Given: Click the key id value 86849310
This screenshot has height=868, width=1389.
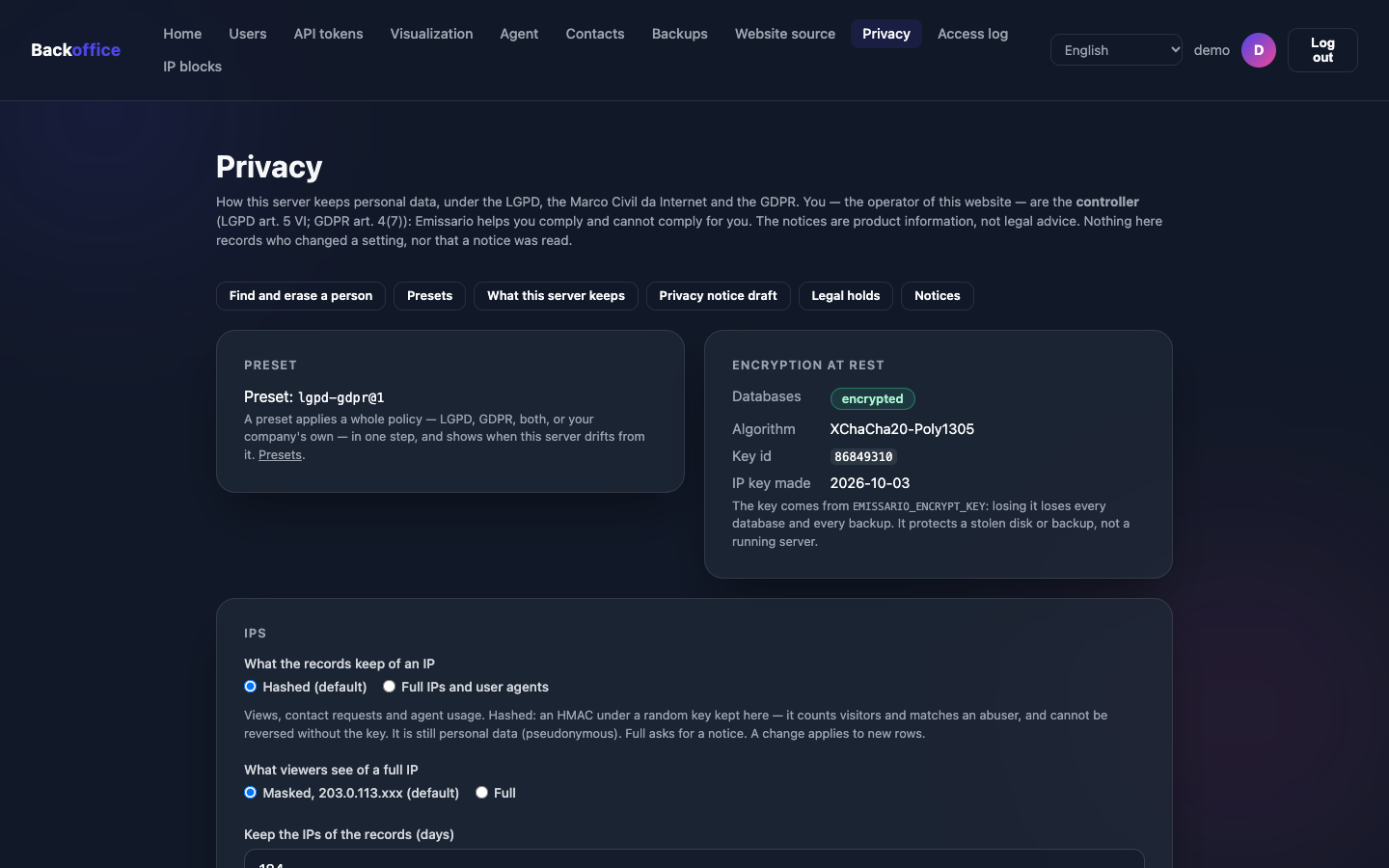Looking at the screenshot, I should [x=864, y=457].
